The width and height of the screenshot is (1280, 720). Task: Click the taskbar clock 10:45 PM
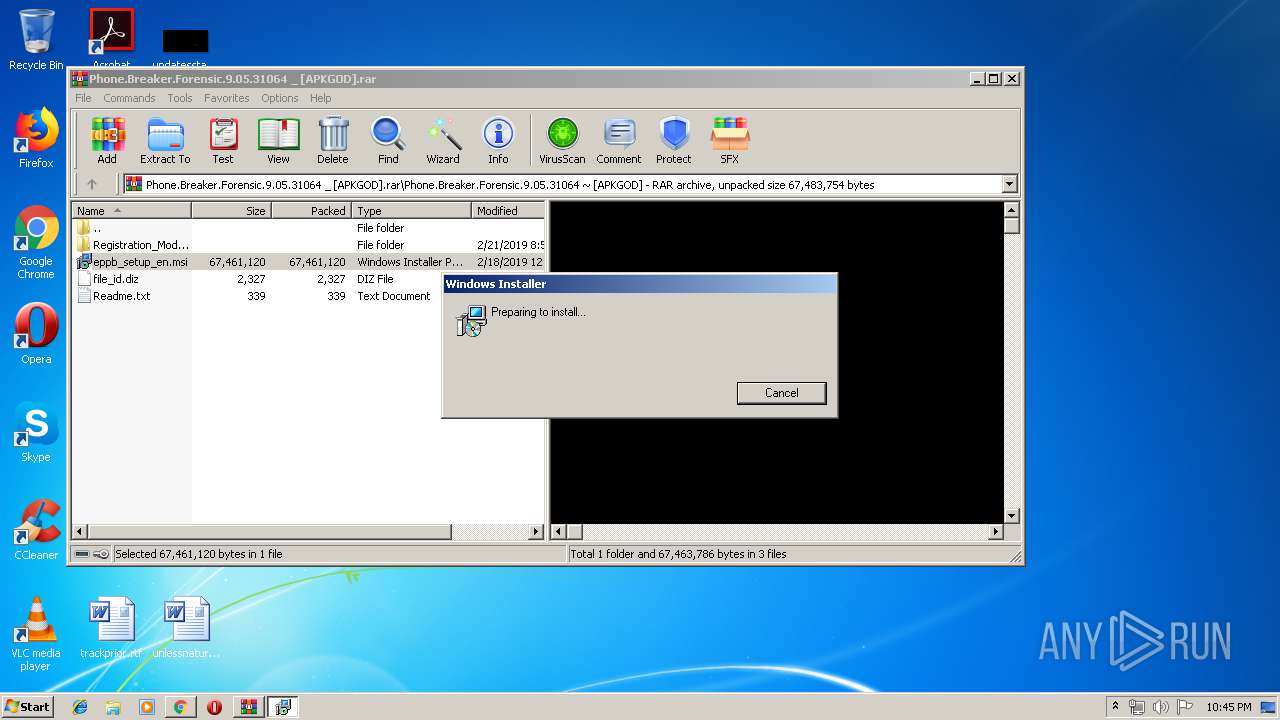click(x=1228, y=707)
